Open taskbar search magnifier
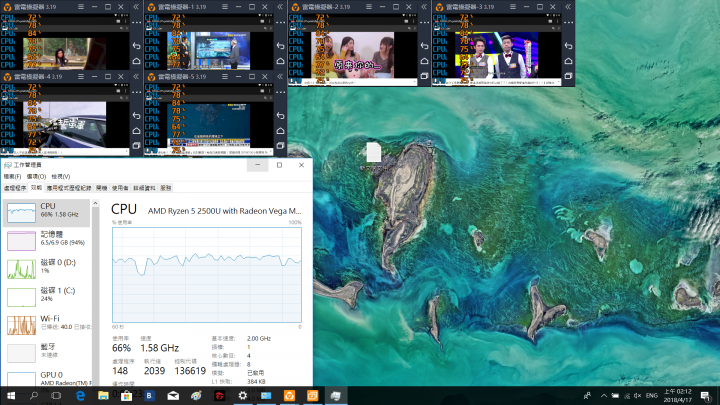 [34, 395]
